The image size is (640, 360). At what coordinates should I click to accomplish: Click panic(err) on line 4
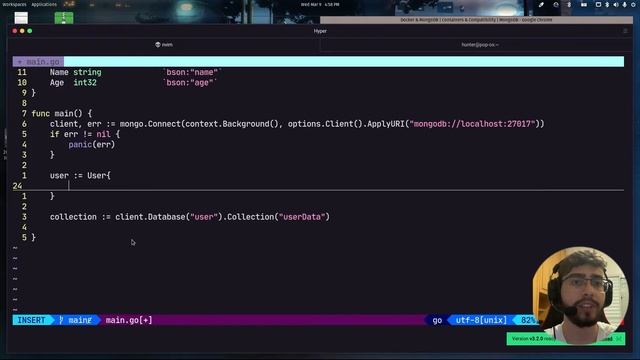point(92,144)
